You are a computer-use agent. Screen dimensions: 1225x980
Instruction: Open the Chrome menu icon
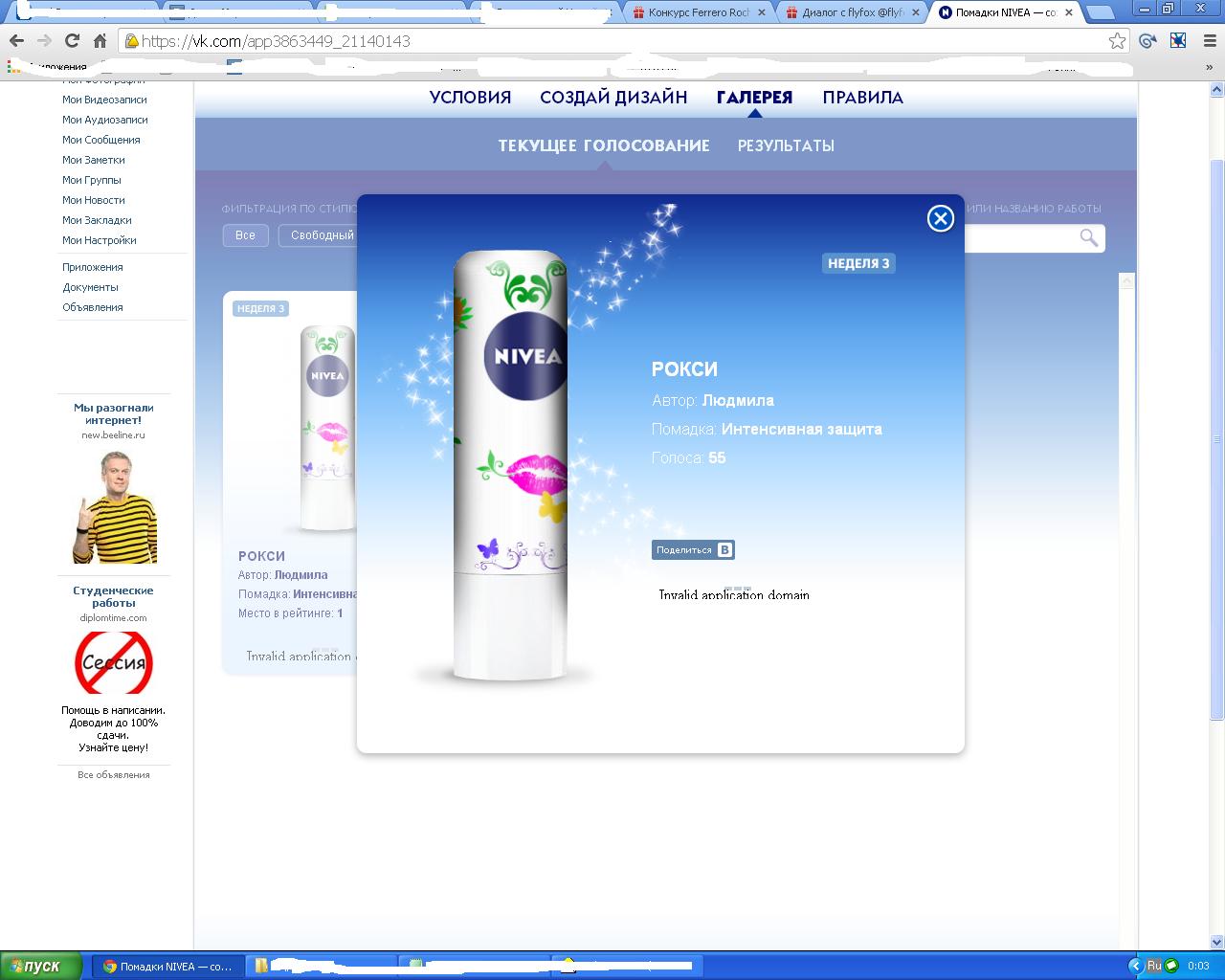tap(1210, 41)
